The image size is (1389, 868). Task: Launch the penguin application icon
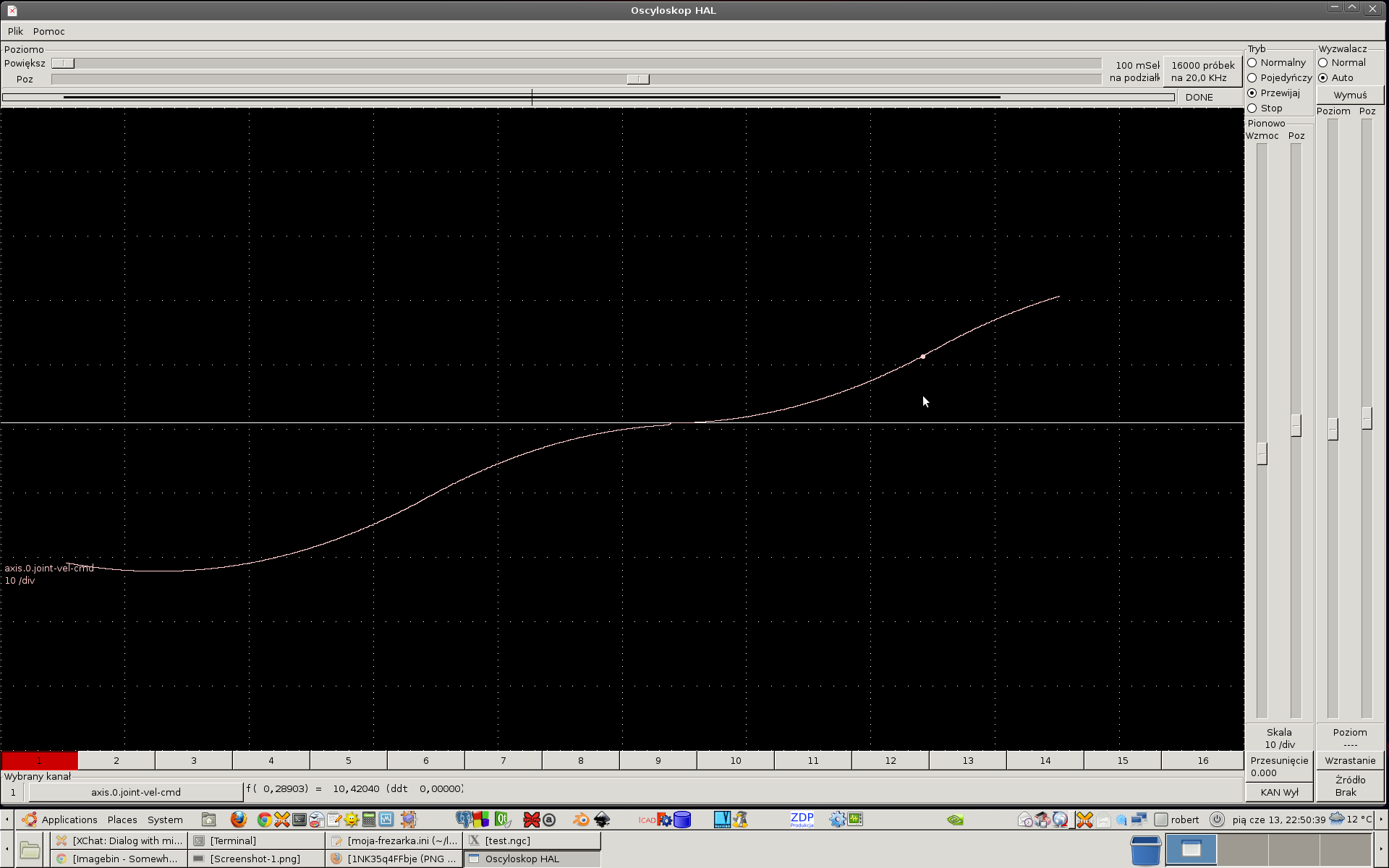tap(740, 820)
